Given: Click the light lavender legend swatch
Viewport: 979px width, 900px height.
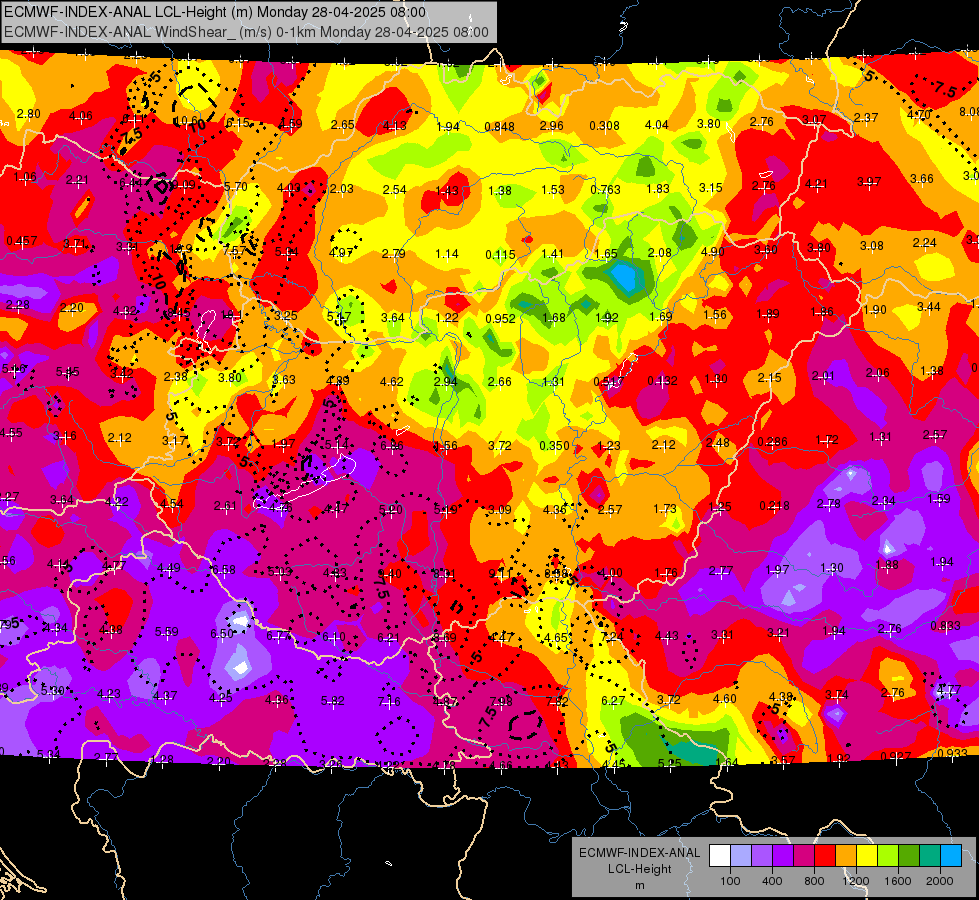Looking at the screenshot, I should 741,856.
